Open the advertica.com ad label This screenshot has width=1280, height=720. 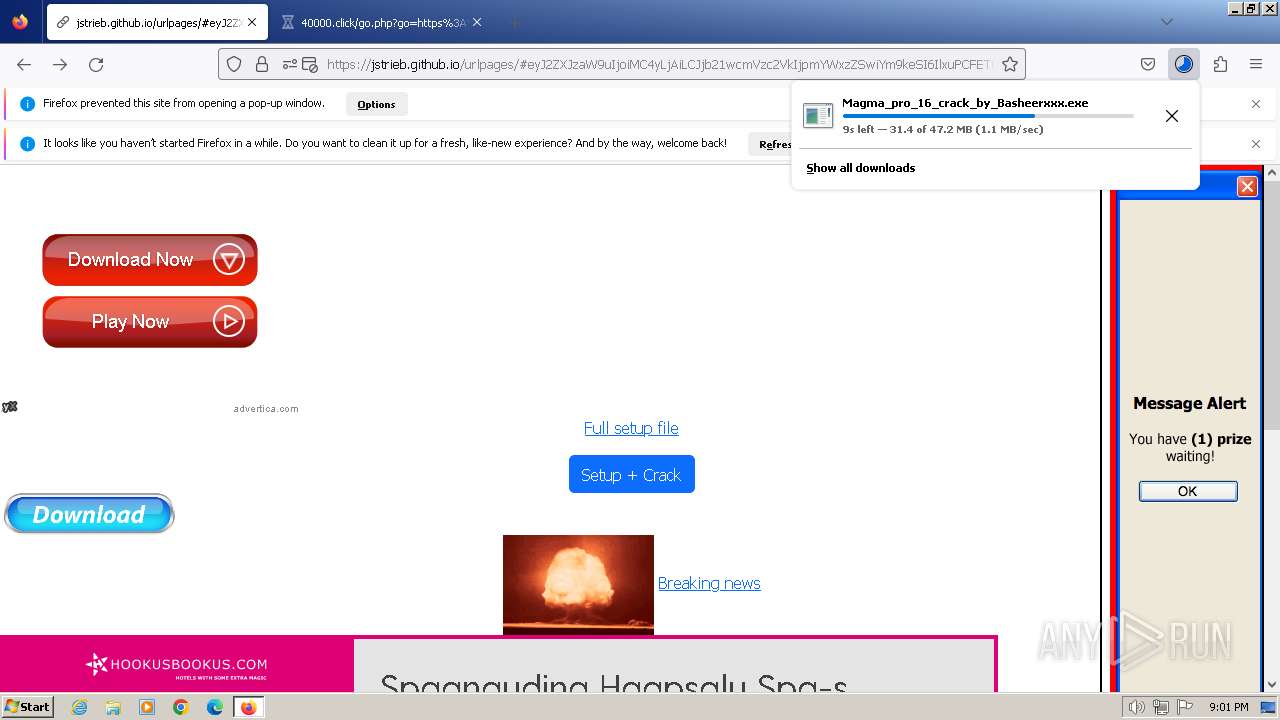[x=266, y=409]
